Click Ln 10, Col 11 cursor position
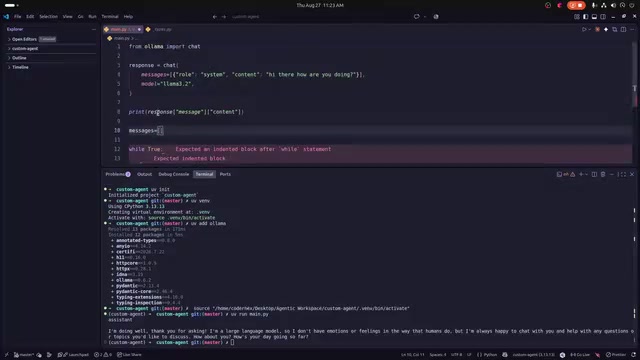This screenshot has height=360, width=640. pyautogui.click(x=413, y=355)
